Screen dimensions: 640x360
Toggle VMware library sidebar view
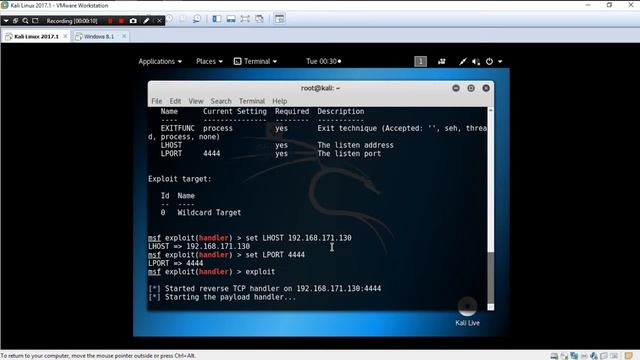coord(217,19)
